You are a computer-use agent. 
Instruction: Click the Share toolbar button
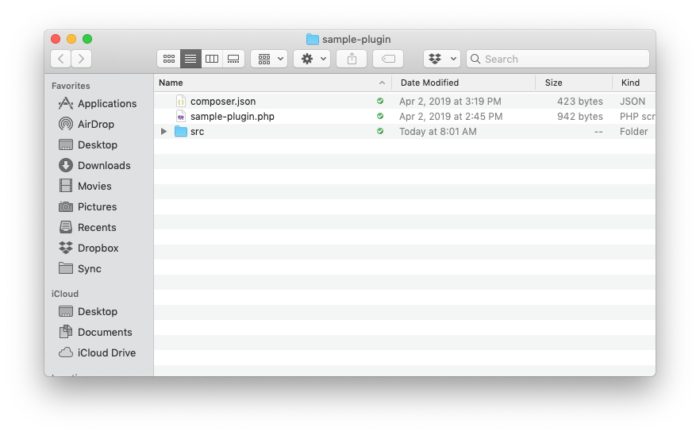click(x=351, y=59)
